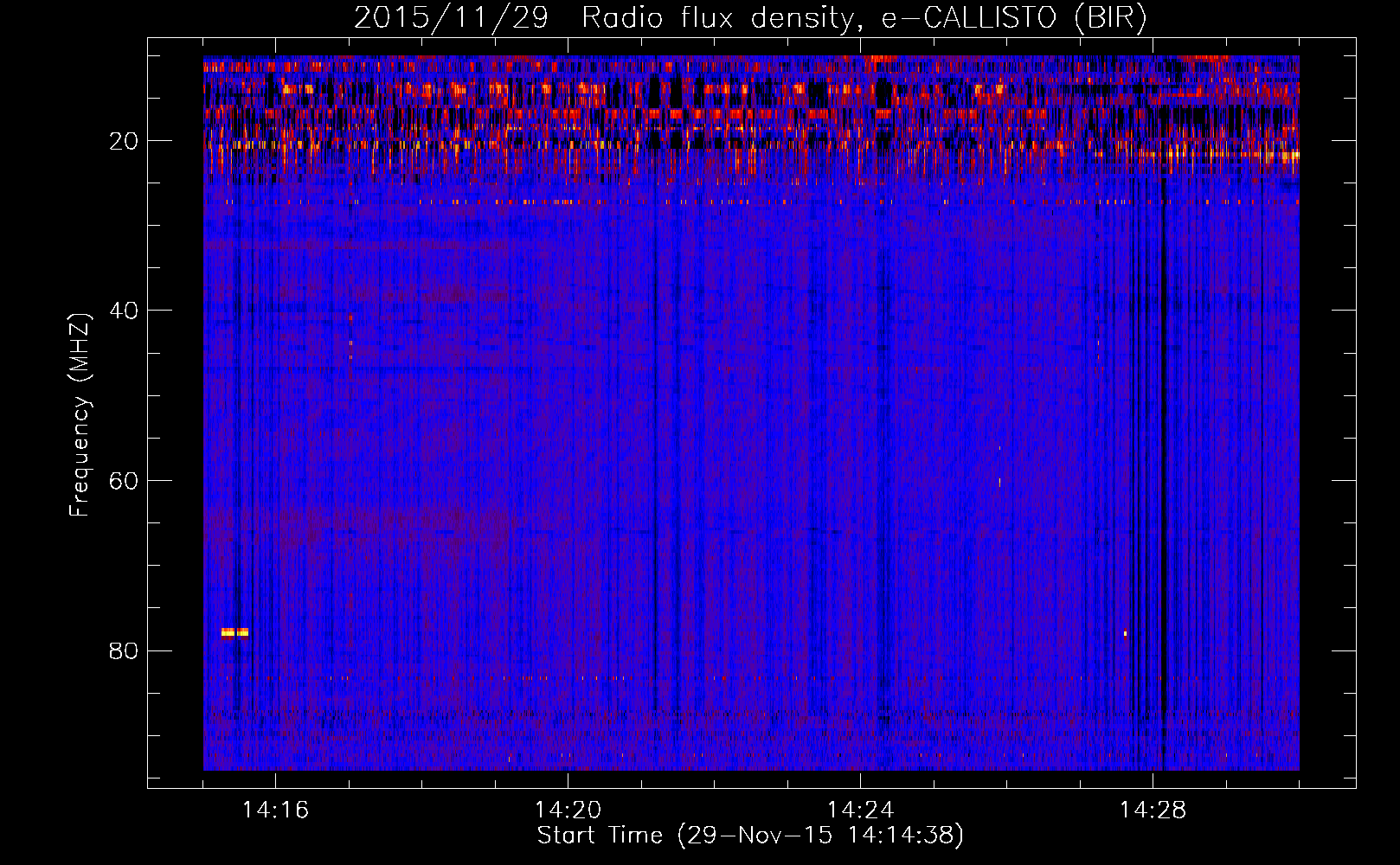The height and width of the screenshot is (865, 1400).
Task: Click the 14:20 time tick label
Action: click(x=568, y=811)
